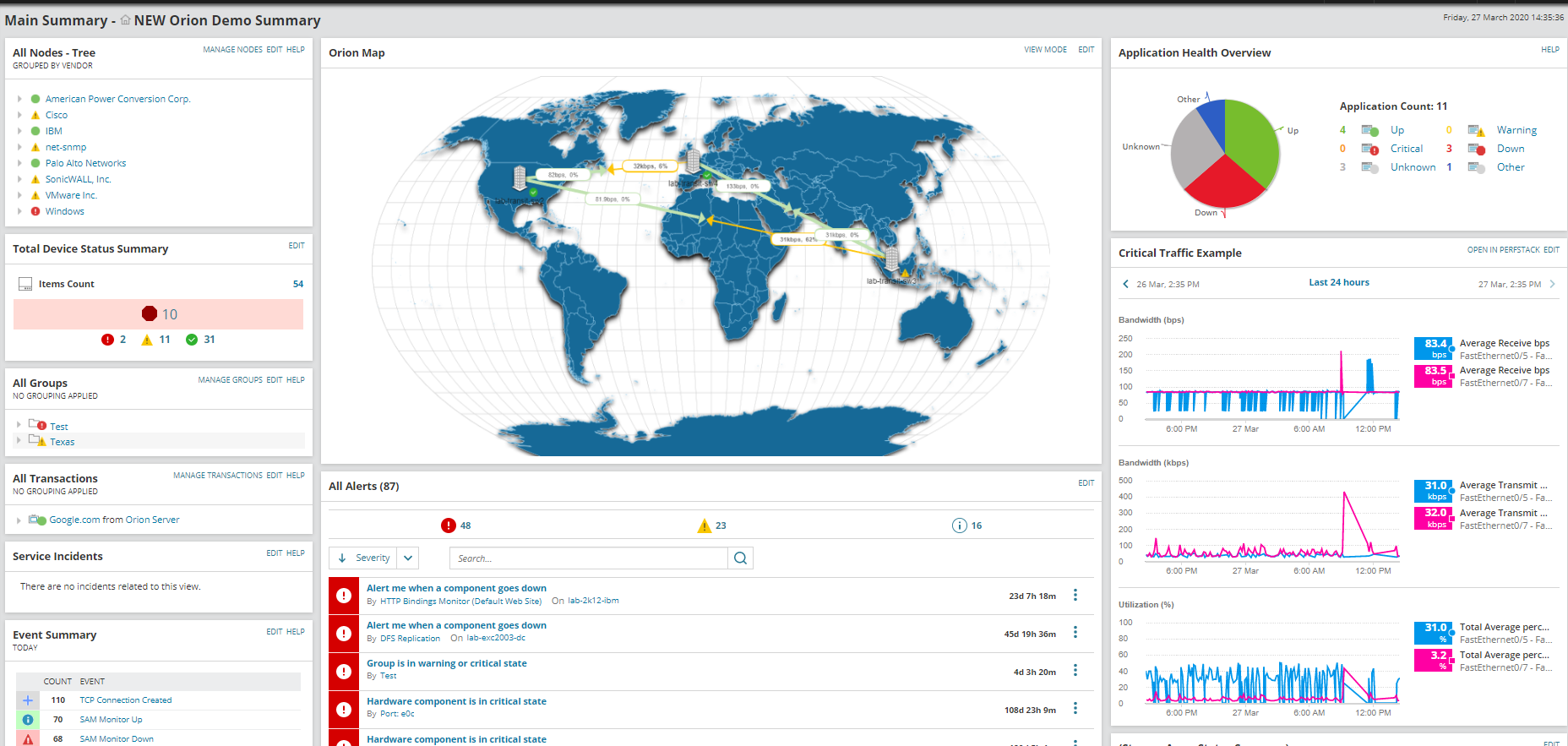Open the kebab menu for Port e0c alert
Viewport: 1568px width, 746px height.
pos(1075,709)
